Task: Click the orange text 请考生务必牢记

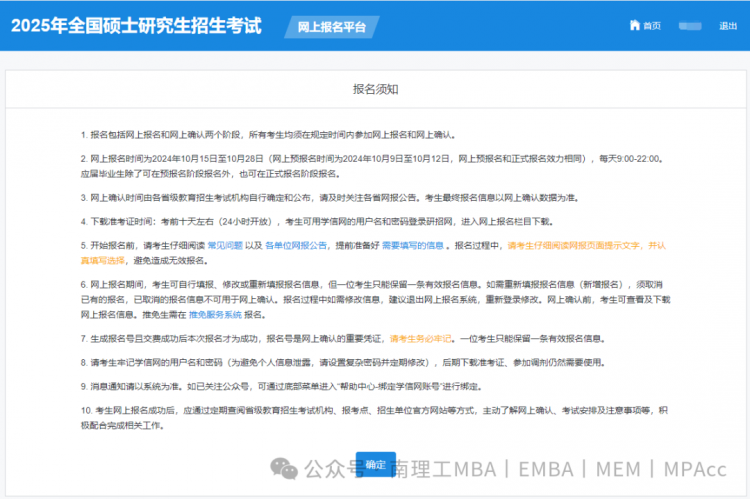Action: coord(420,339)
